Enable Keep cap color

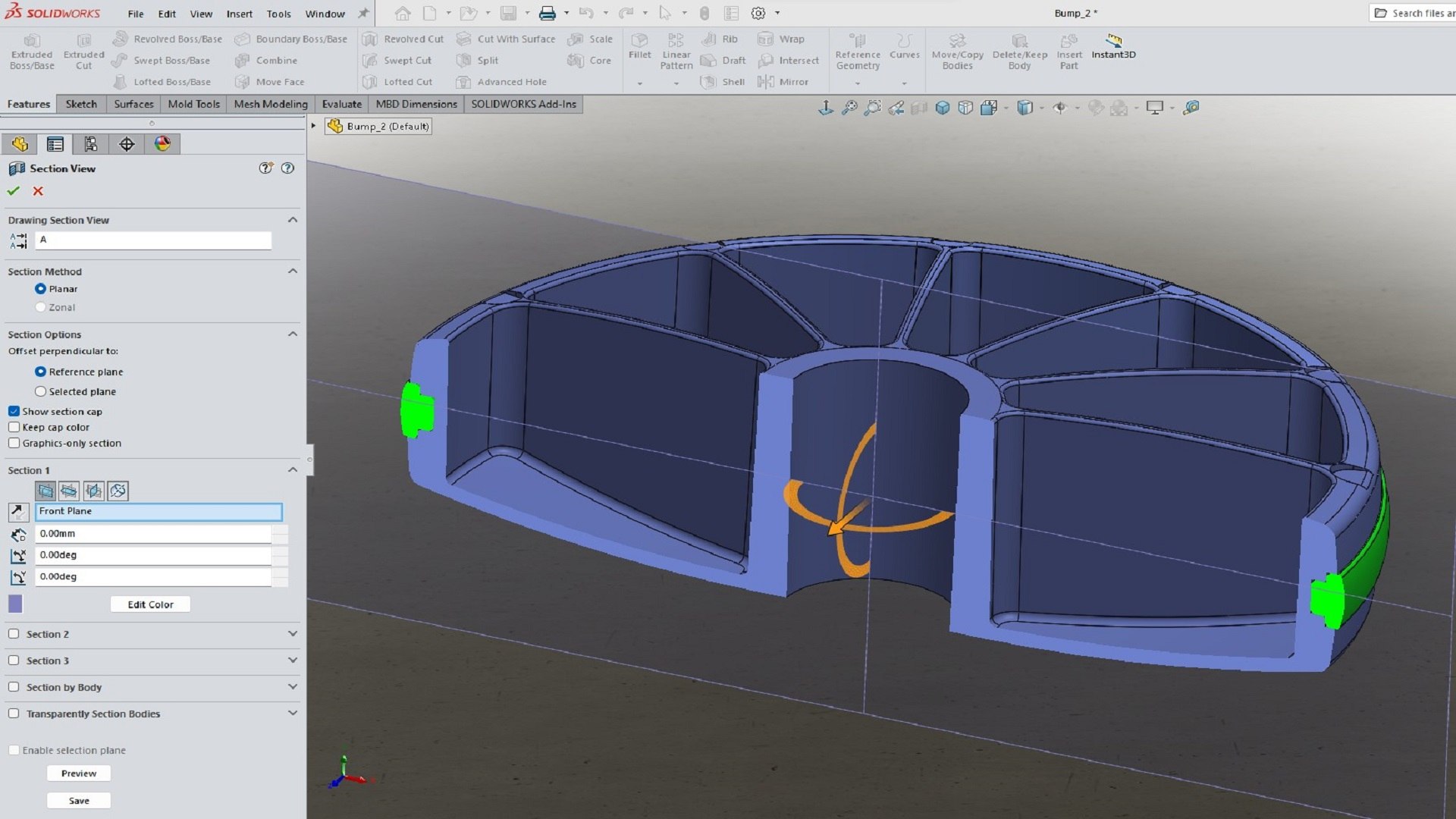pyautogui.click(x=14, y=427)
